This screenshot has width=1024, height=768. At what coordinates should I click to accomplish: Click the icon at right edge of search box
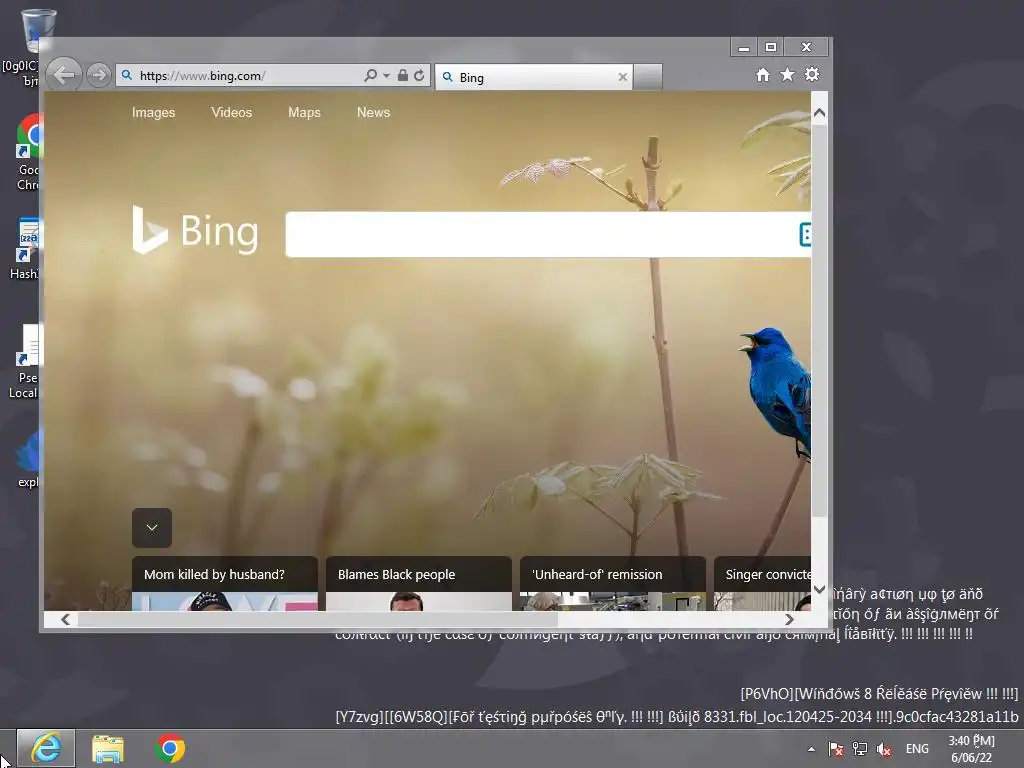[805, 234]
